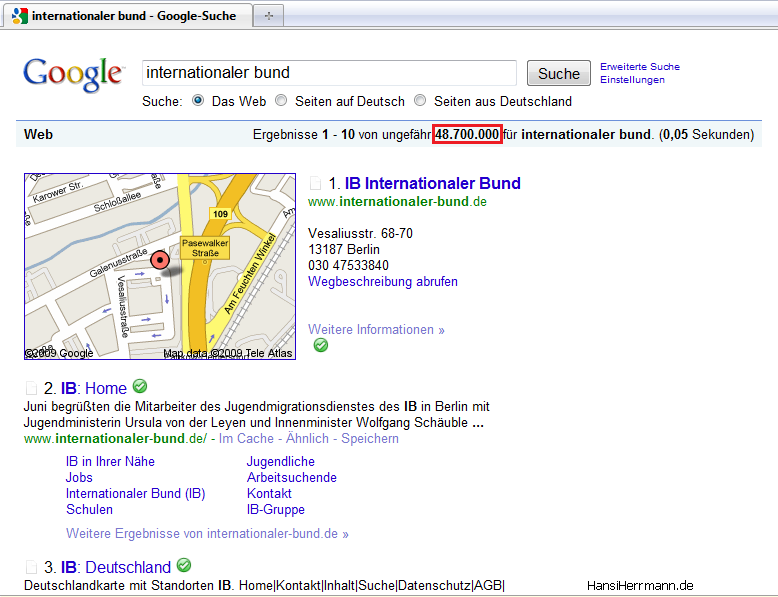Click the page icon next to result 1
Image resolution: width=778 pixels, height=597 pixels.
tap(315, 183)
